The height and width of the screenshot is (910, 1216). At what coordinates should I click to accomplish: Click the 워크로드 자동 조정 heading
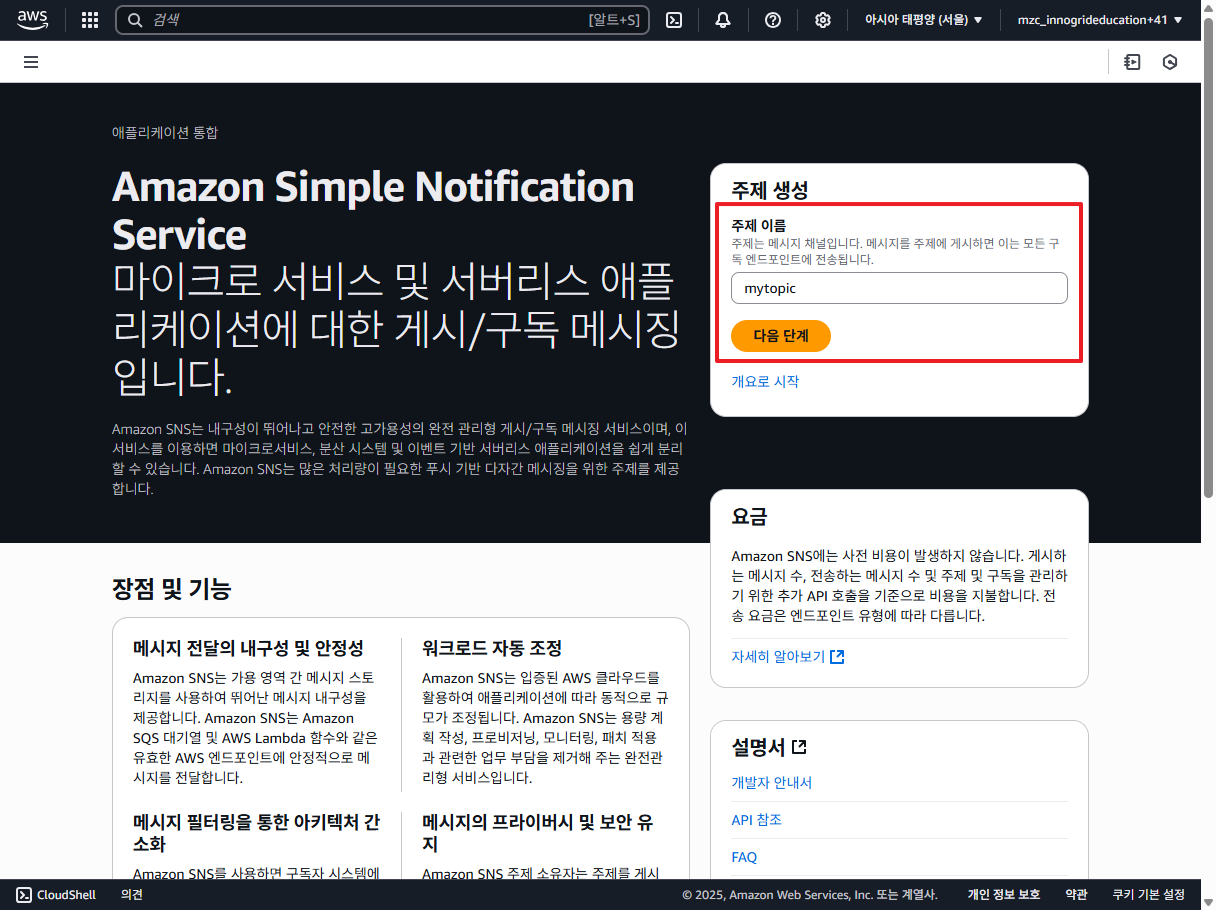pos(492,648)
